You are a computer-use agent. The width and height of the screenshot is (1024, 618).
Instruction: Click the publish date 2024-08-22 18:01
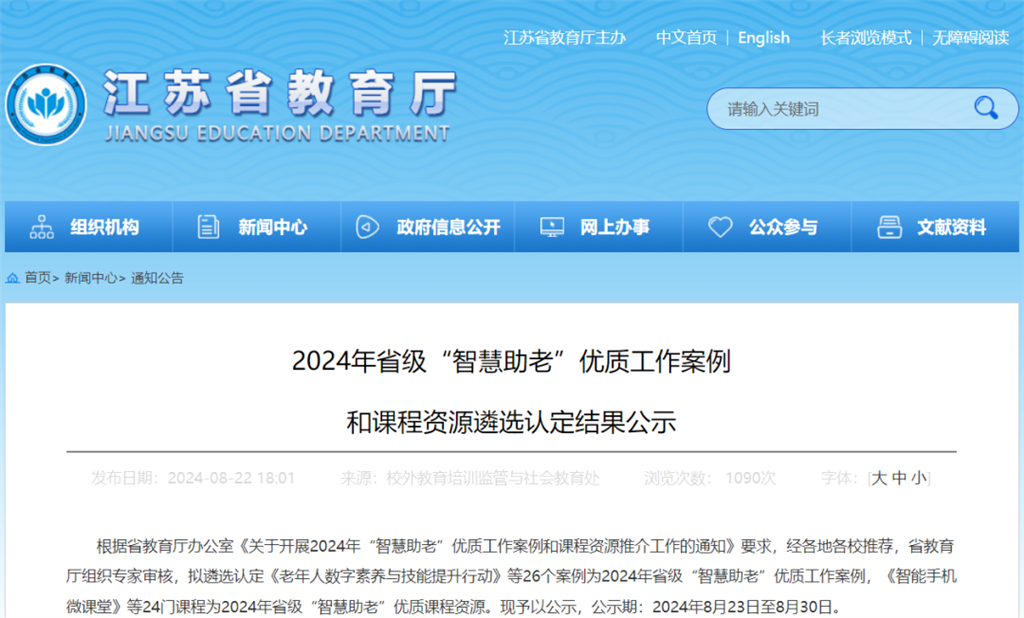(x=231, y=478)
